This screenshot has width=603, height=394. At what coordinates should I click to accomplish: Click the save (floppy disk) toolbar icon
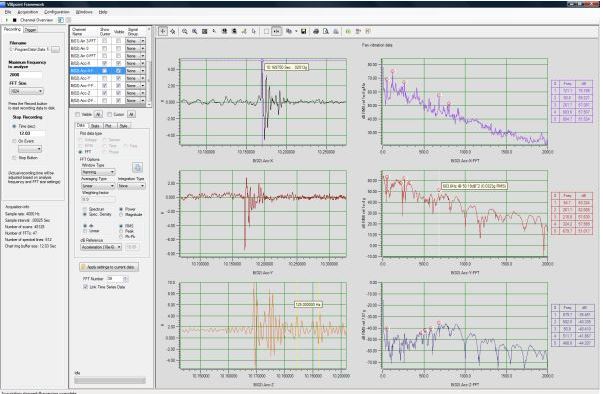coord(303,32)
